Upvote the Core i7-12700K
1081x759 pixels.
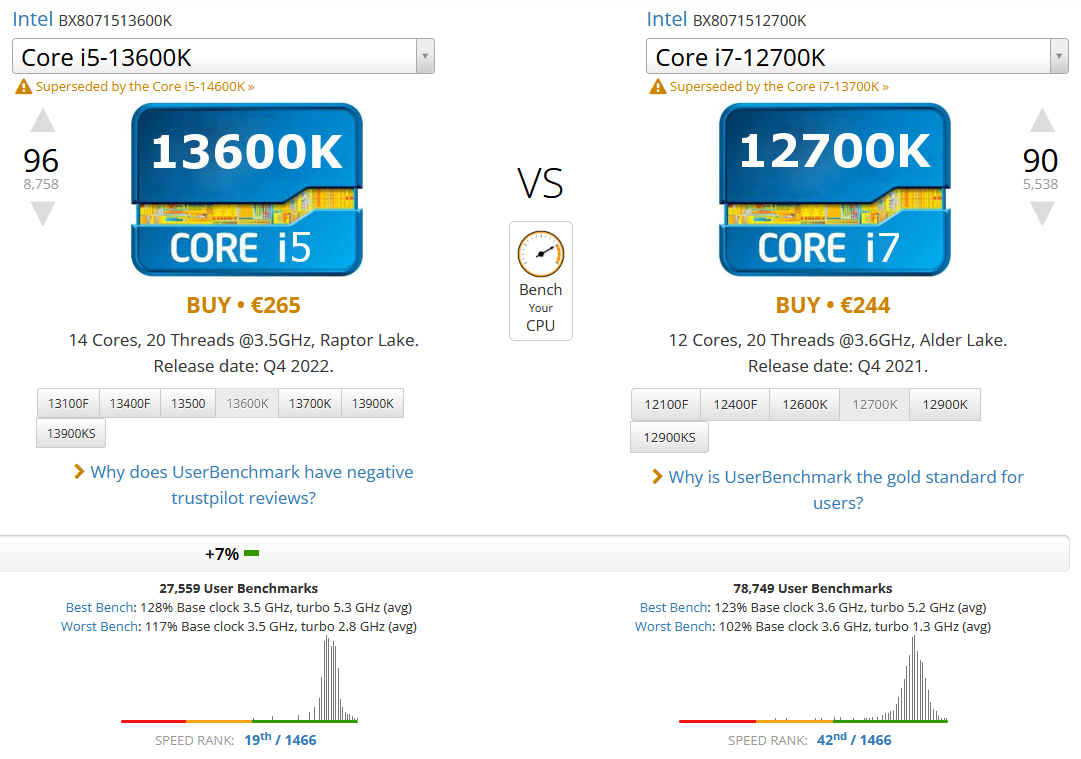(x=1042, y=122)
